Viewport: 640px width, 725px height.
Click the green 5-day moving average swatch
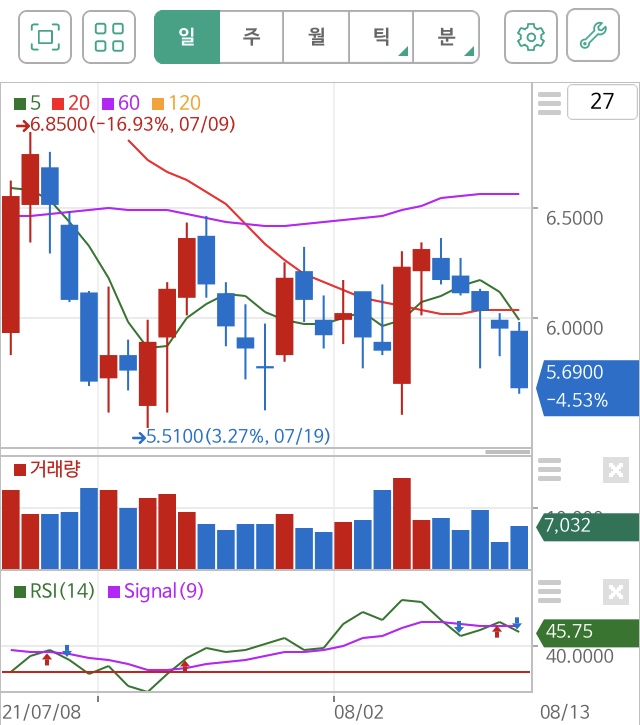click(x=20, y=104)
